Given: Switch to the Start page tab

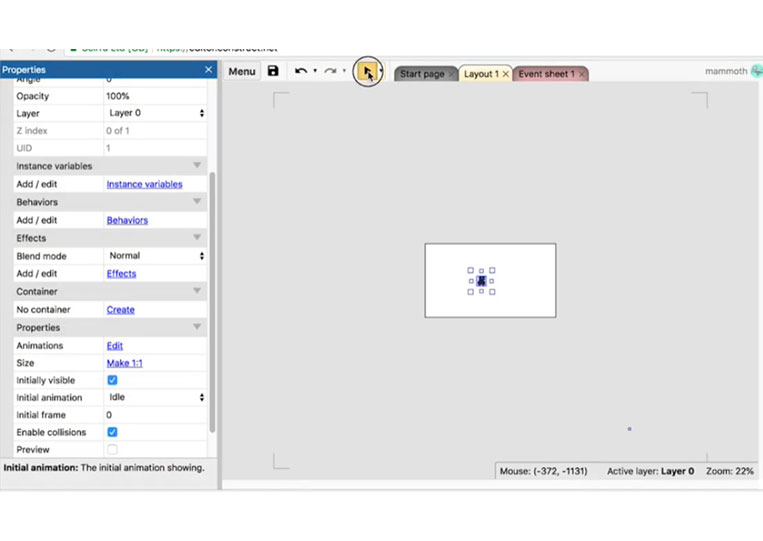Looking at the screenshot, I should [x=422, y=74].
